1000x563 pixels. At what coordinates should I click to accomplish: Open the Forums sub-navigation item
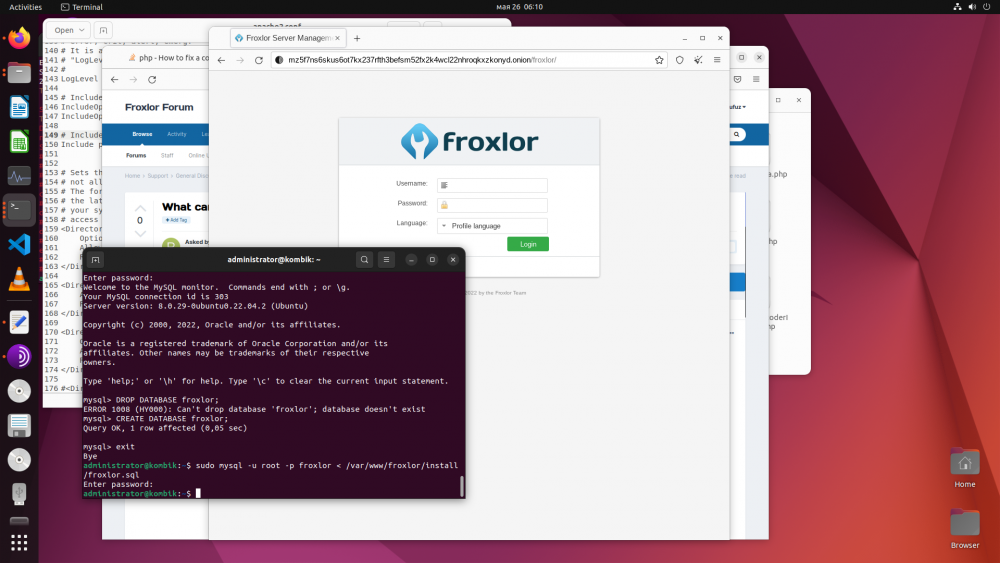tap(136, 156)
